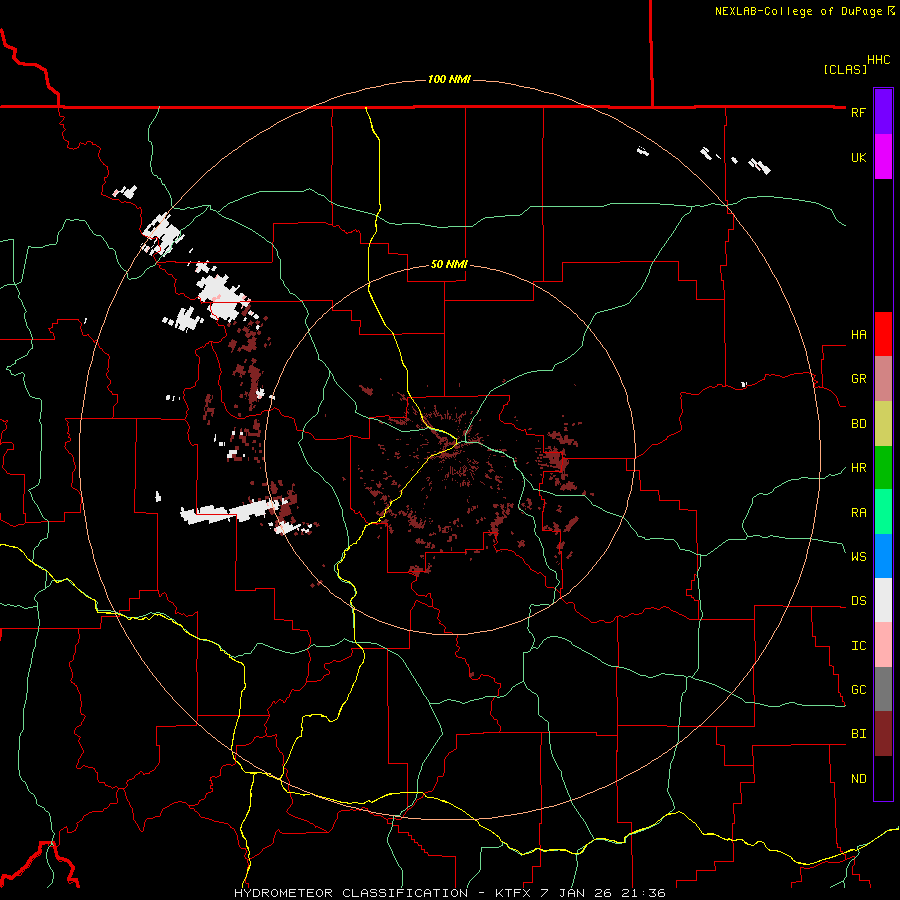The width and height of the screenshot is (900, 900).
Task: Click the HHC product label
Action: click(879, 60)
